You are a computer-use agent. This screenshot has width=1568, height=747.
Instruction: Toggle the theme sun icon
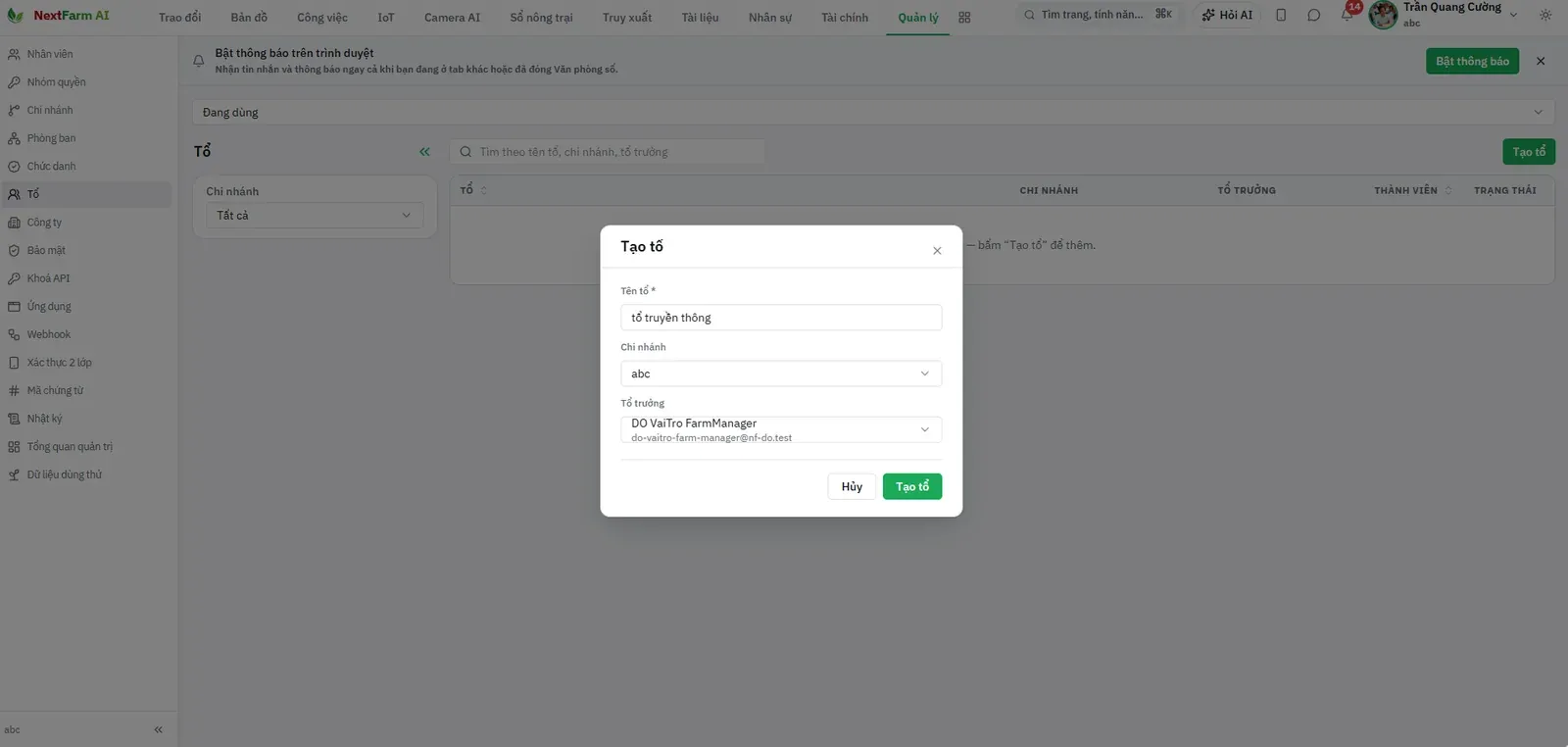(x=1545, y=15)
